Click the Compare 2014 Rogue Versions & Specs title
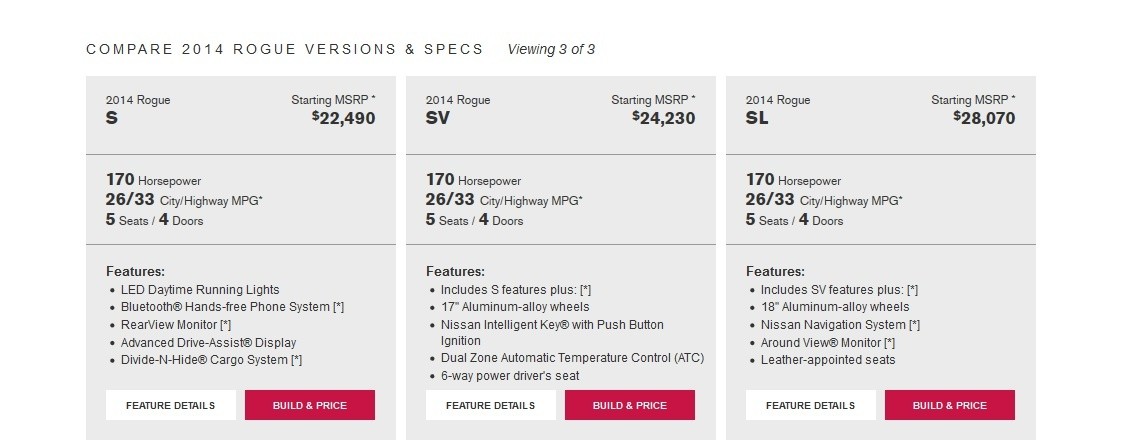Image resolution: width=1135 pixels, height=441 pixels. pos(284,49)
